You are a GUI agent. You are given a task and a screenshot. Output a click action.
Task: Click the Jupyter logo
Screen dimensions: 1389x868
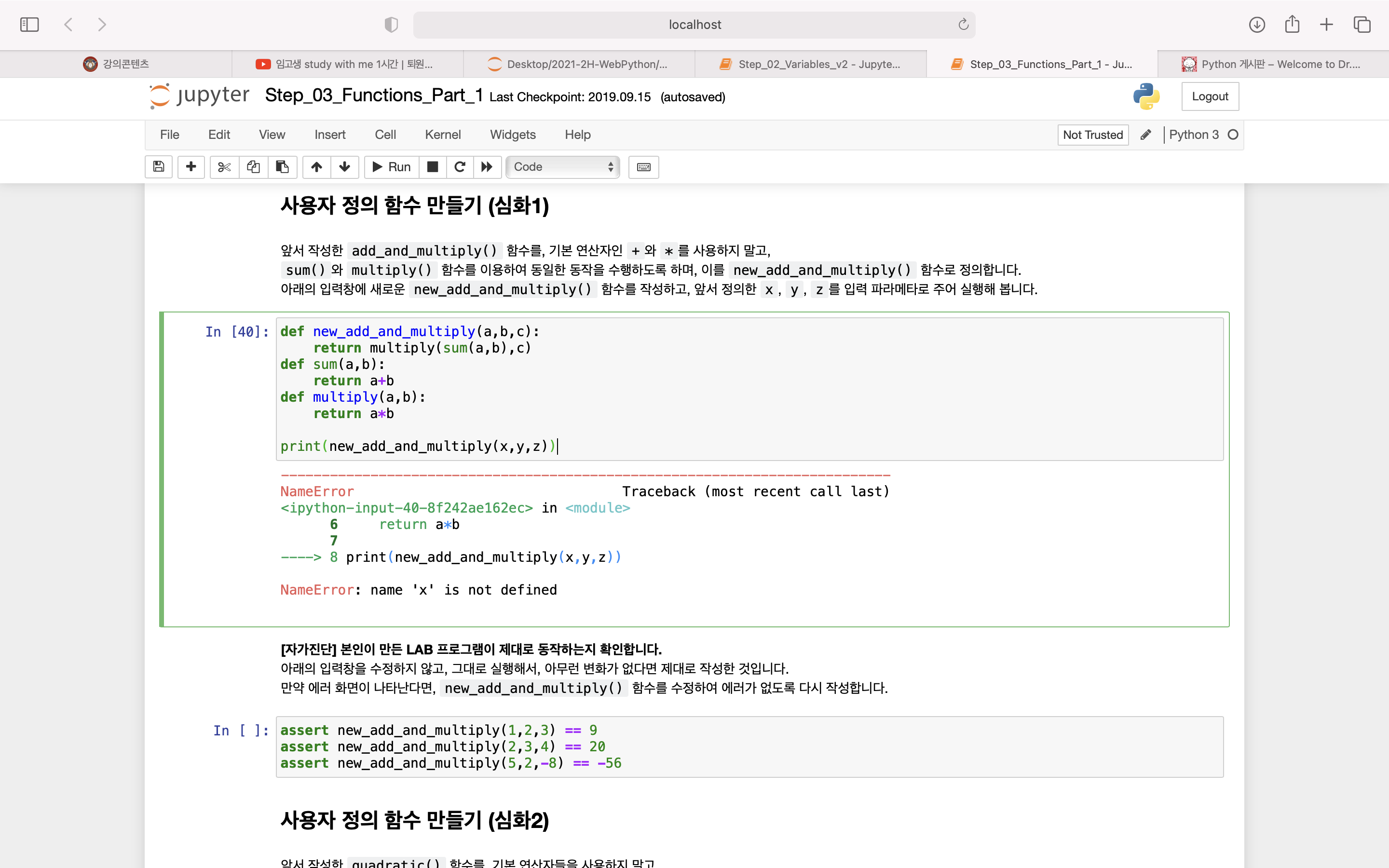[199, 95]
